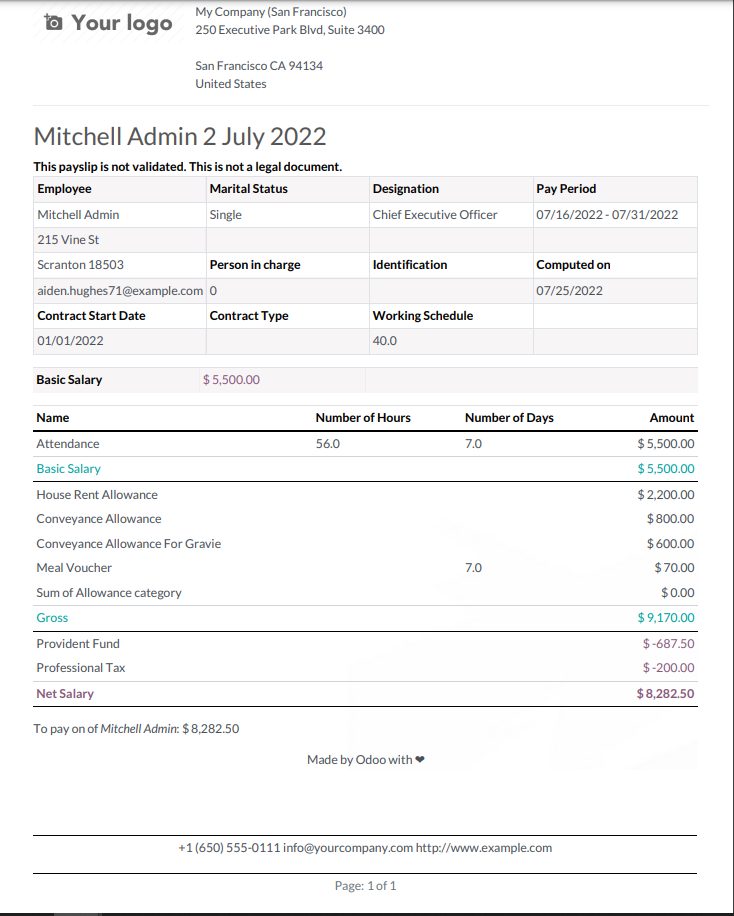This screenshot has height=916, width=734.
Task: Click the company name 'My Company (San Francisco)'
Action: tap(271, 12)
